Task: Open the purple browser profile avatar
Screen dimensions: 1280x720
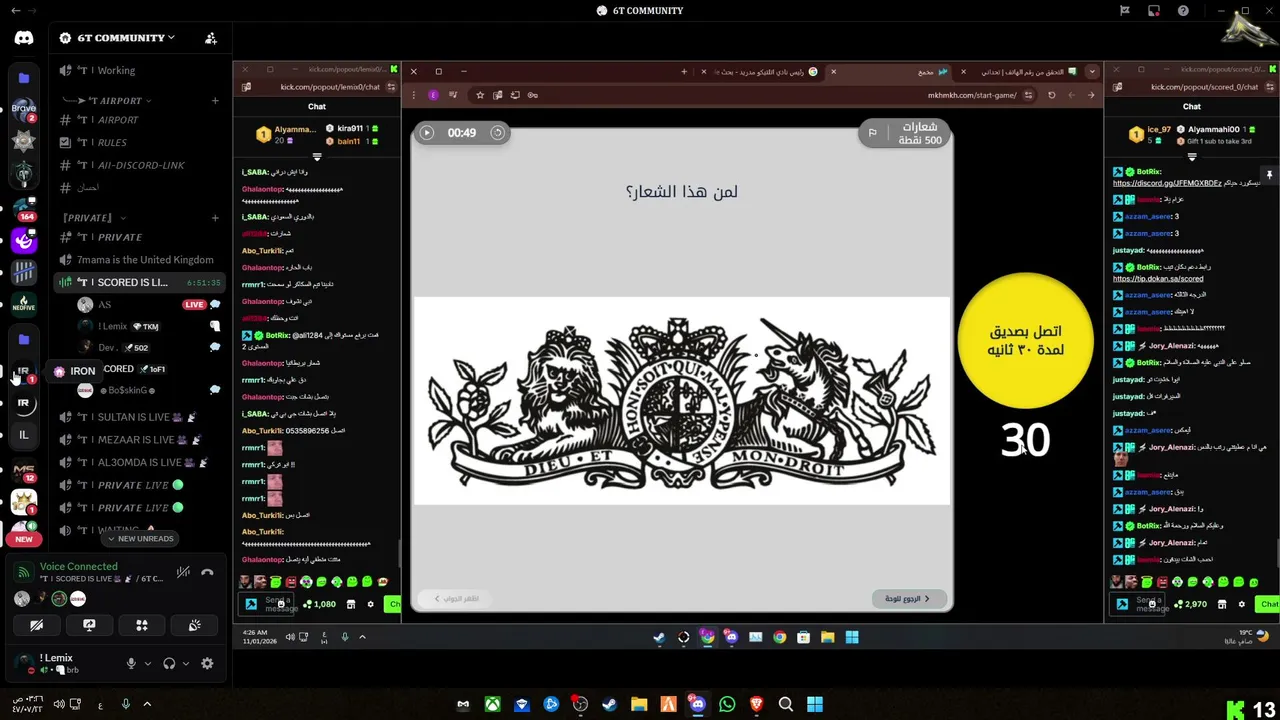Action: click(x=433, y=95)
